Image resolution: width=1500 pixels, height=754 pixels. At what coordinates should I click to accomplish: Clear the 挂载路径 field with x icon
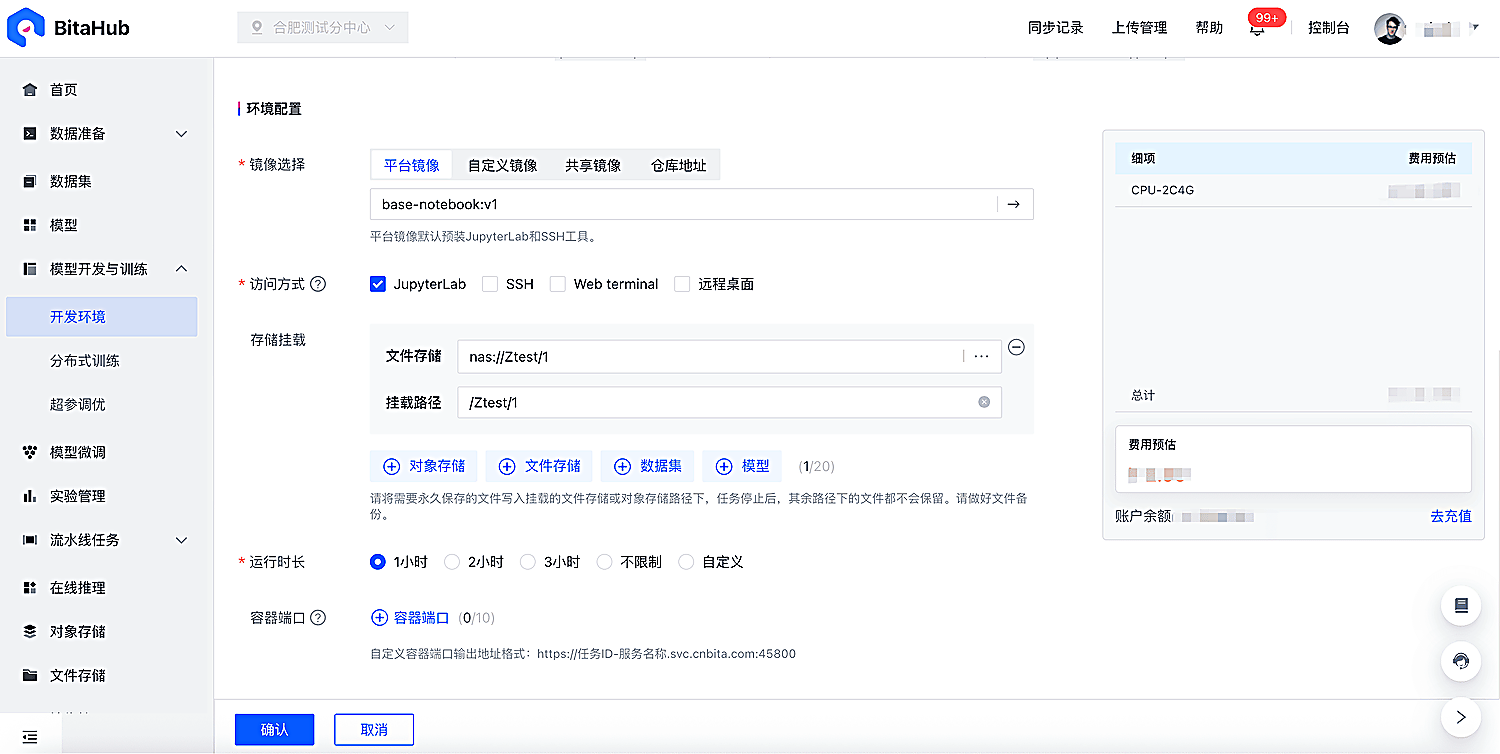click(984, 402)
